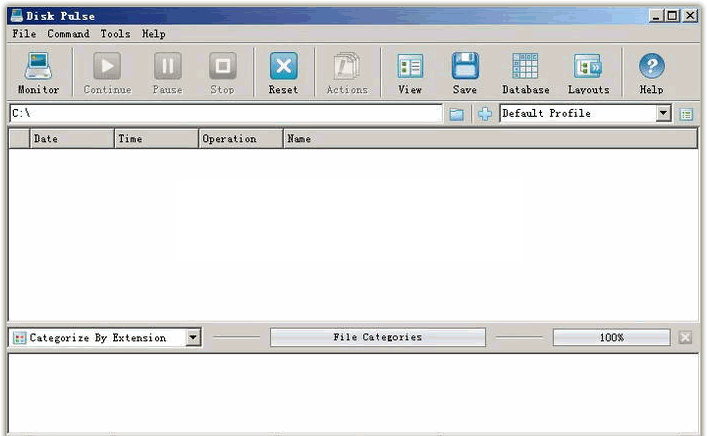The width and height of the screenshot is (707, 436).
Task: Click the blank first column header
Action: pos(19,139)
